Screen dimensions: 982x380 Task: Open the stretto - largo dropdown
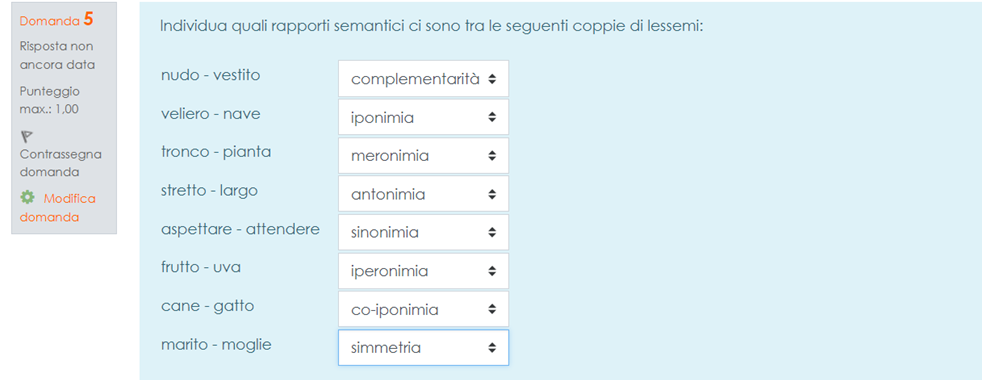click(x=423, y=194)
